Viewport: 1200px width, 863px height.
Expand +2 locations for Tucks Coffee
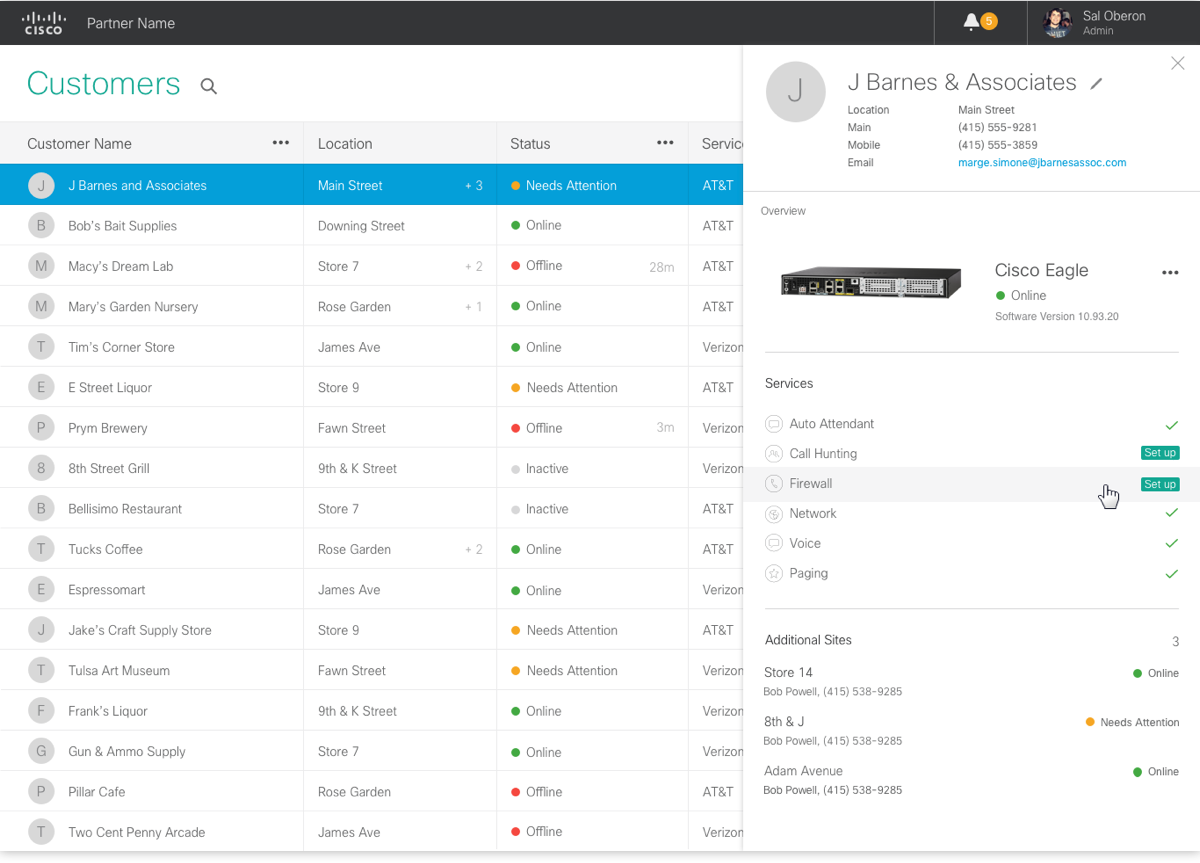pos(474,550)
